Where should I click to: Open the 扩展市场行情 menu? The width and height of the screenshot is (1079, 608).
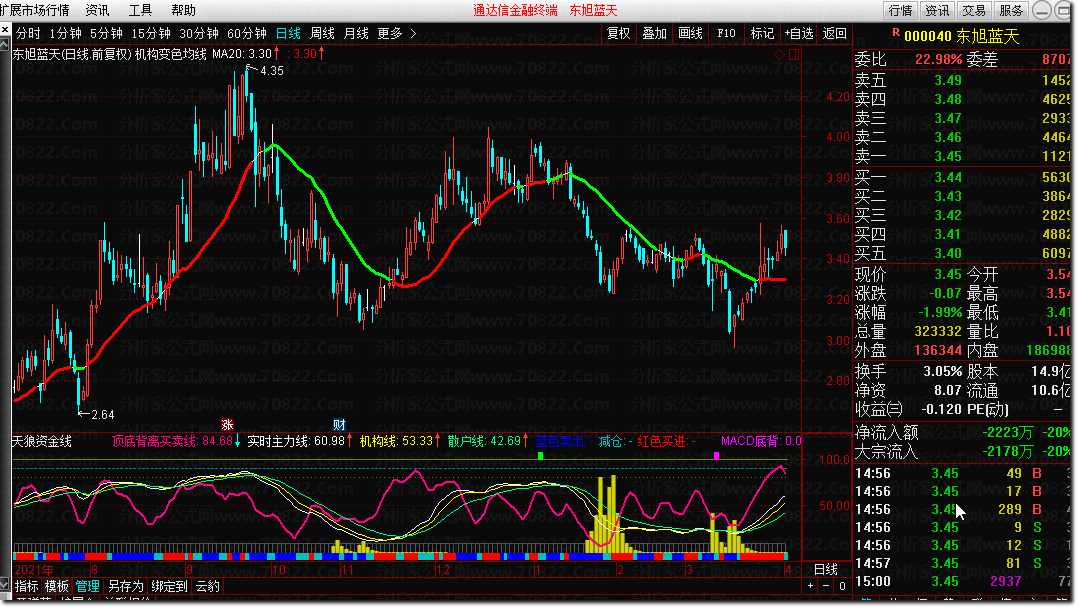tap(34, 10)
